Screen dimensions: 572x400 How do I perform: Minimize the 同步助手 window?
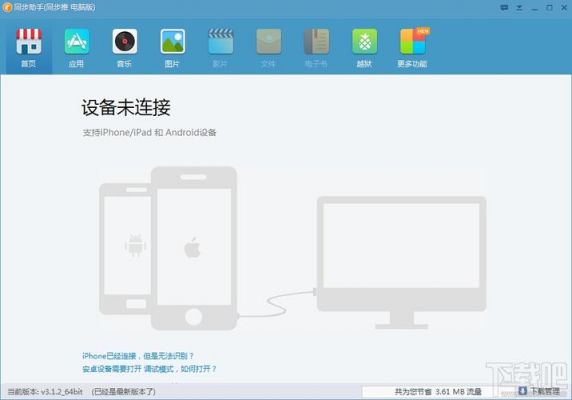(534, 8)
